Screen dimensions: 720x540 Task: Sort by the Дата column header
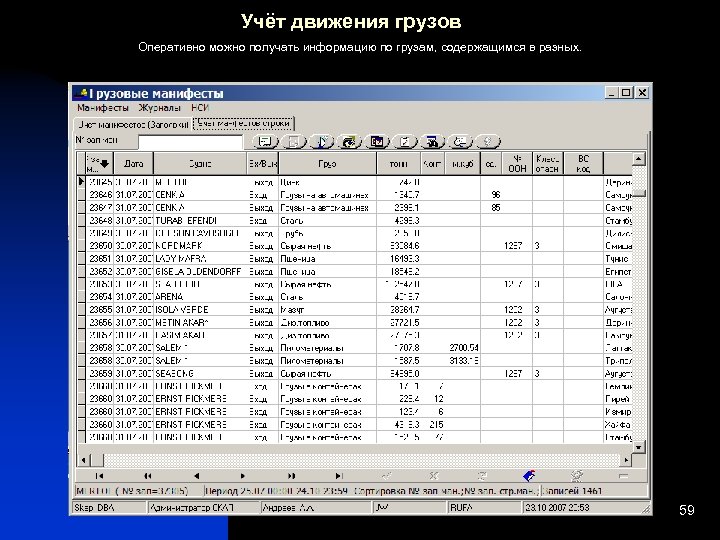tap(134, 163)
